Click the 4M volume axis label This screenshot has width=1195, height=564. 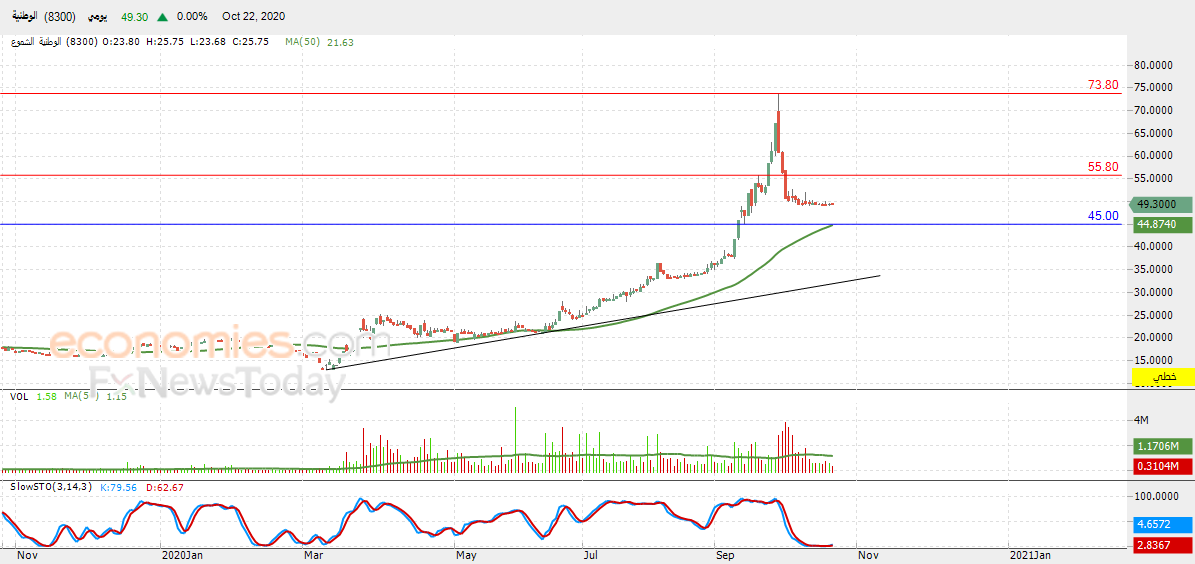1142,421
